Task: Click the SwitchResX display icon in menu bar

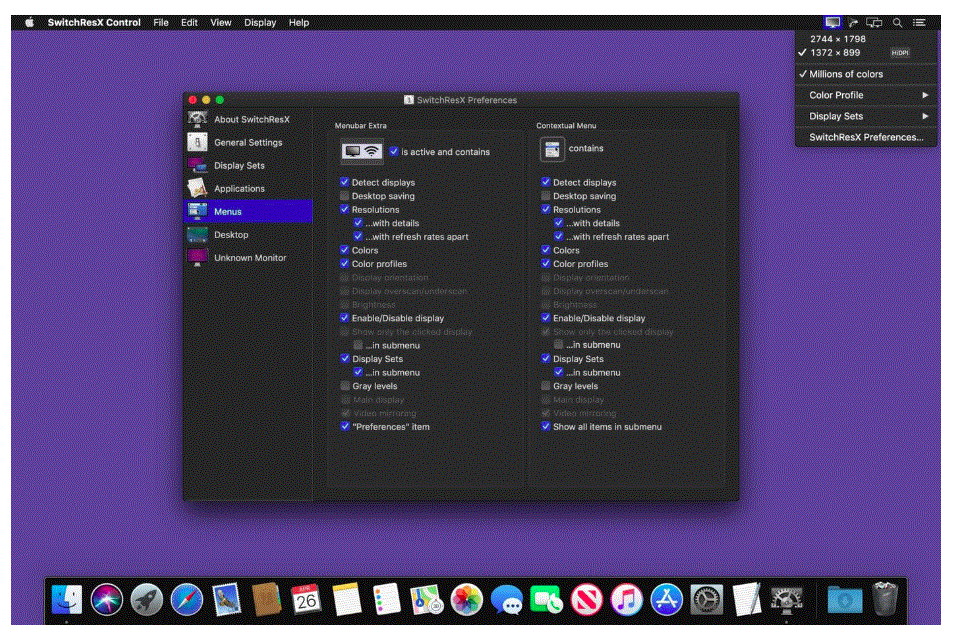Action: point(832,23)
